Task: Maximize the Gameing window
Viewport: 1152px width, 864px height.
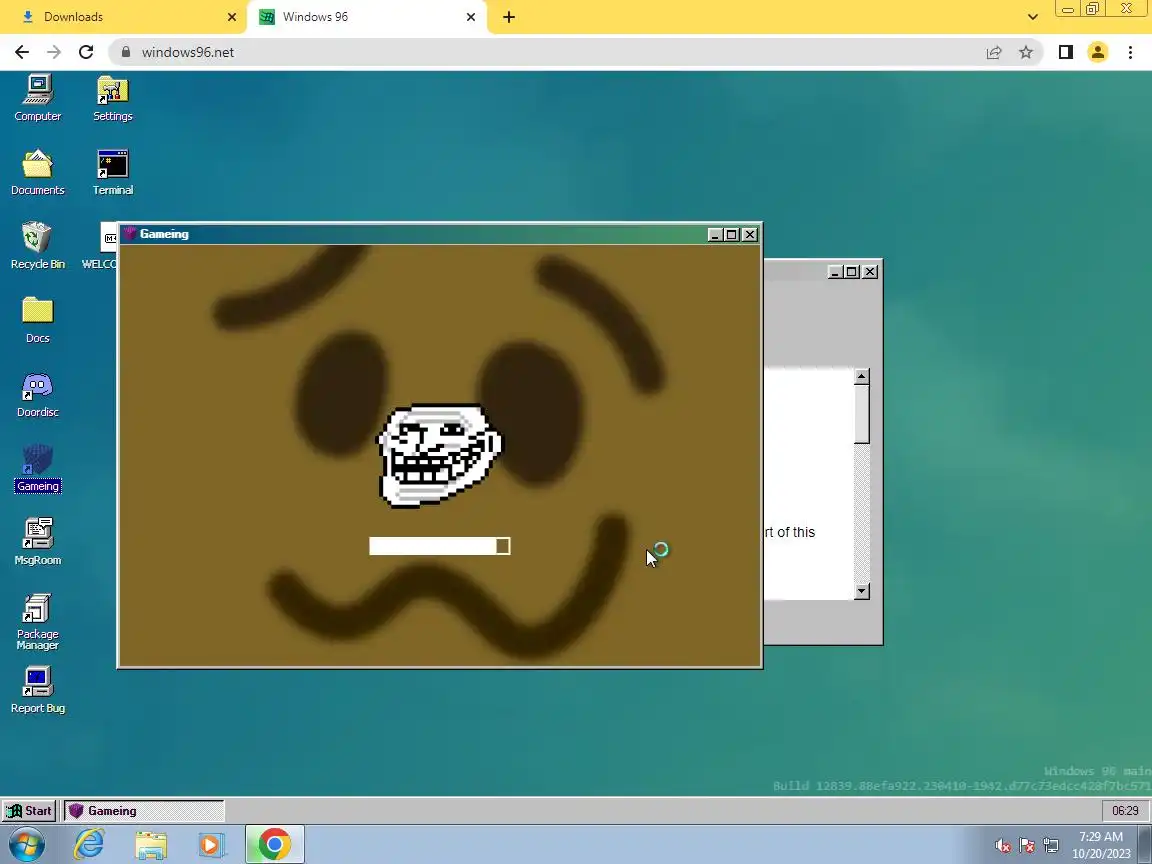Action: pyautogui.click(x=732, y=234)
